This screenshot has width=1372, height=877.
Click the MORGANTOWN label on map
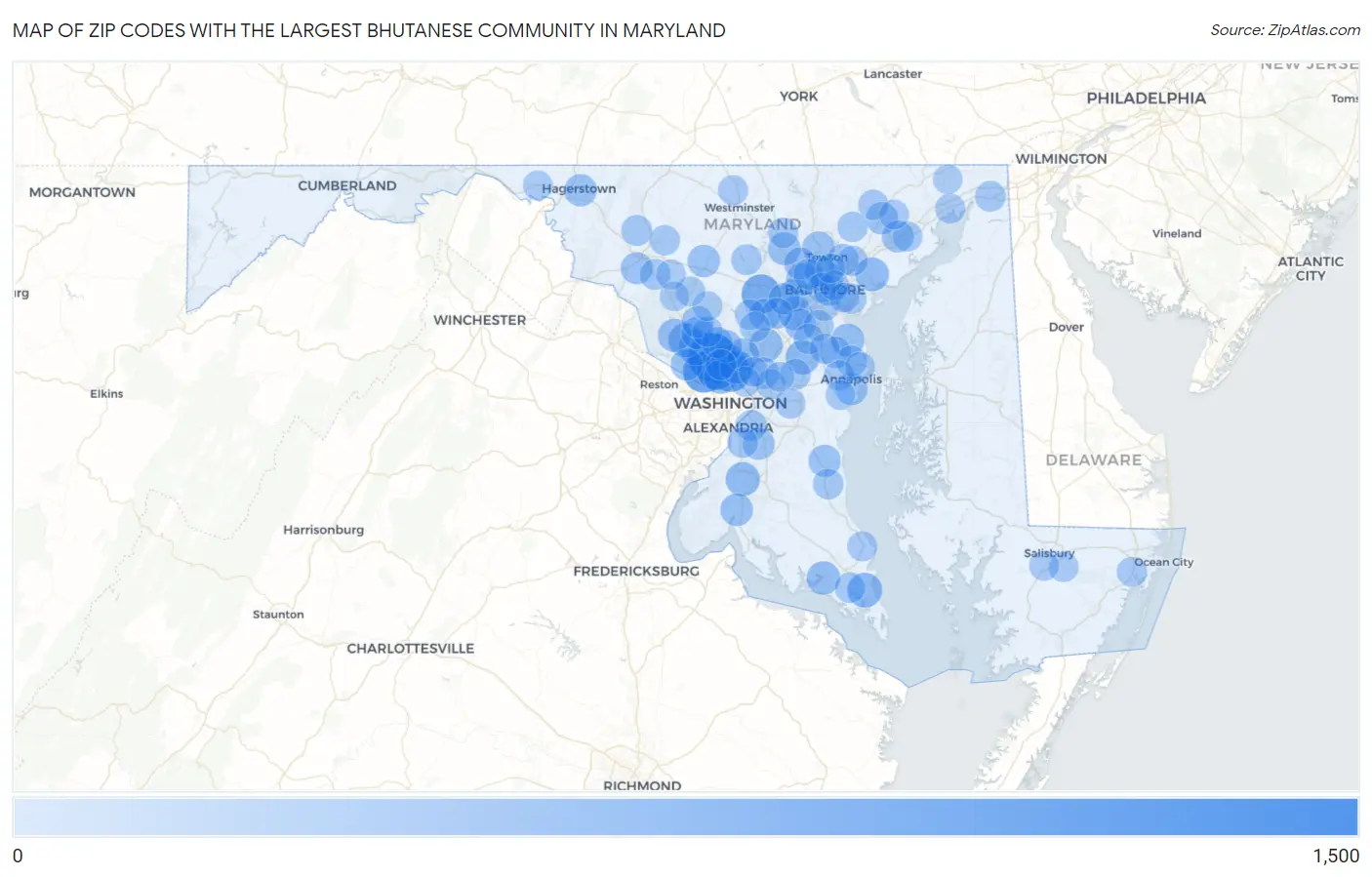click(82, 192)
